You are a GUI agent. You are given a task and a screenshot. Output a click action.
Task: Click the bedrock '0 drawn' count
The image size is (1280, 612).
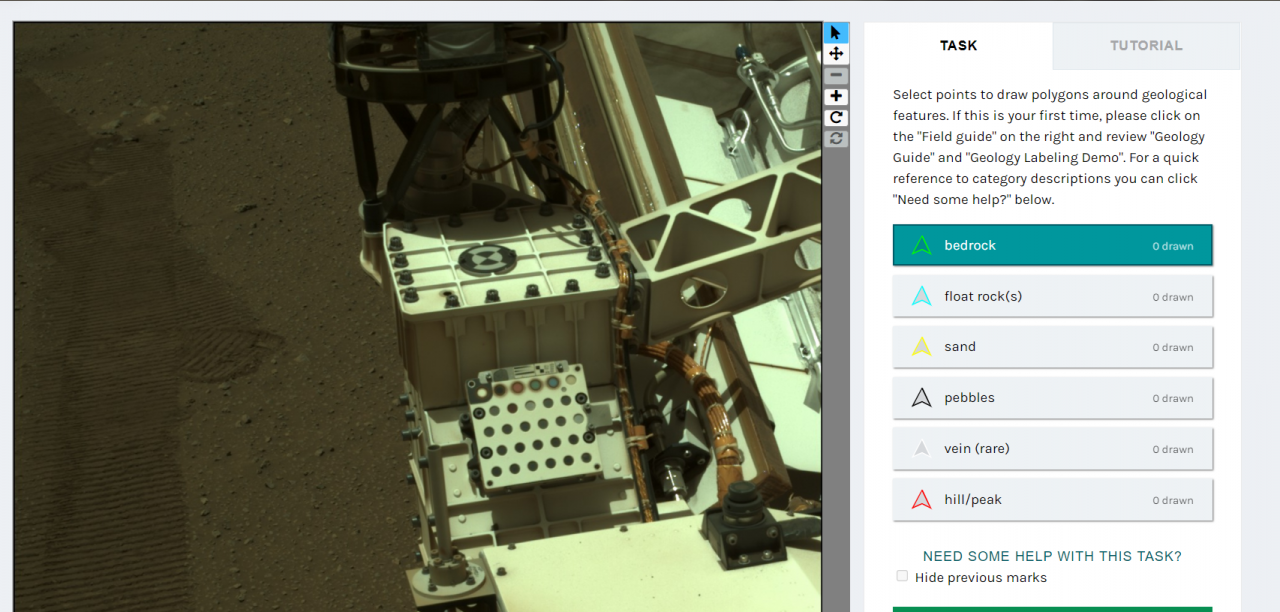pos(1172,246)
